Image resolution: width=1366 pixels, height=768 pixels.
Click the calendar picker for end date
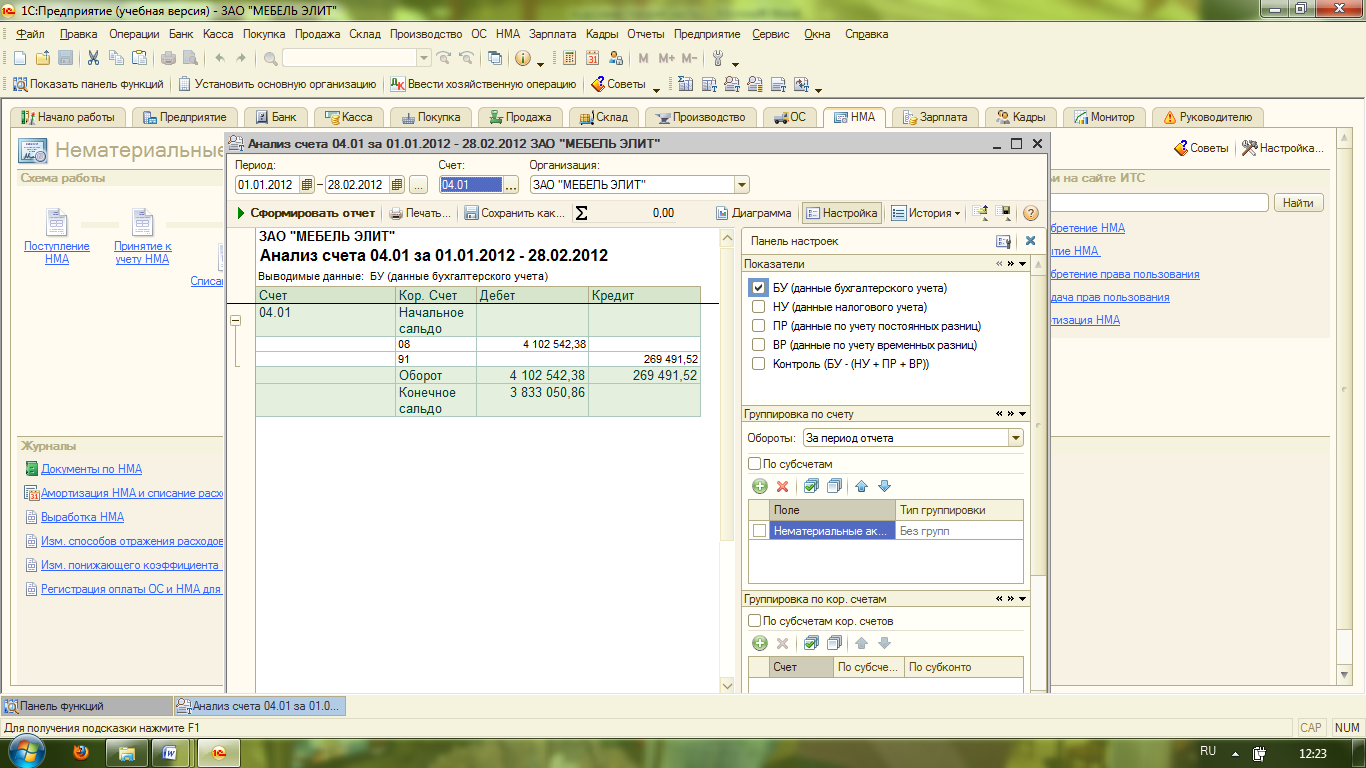pyautogui.click(x=397, y=185)
